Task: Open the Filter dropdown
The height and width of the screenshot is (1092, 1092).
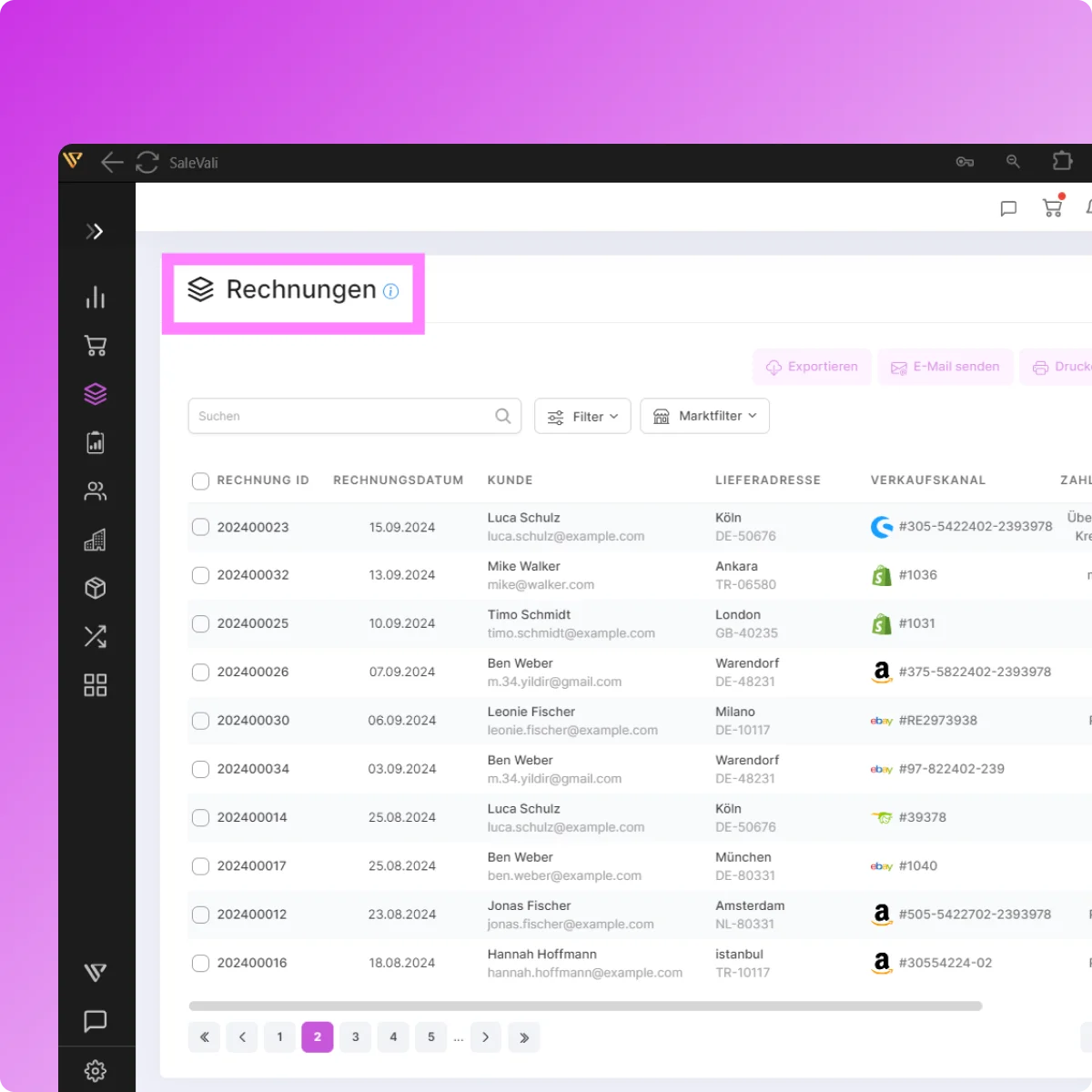Action: 582,416
